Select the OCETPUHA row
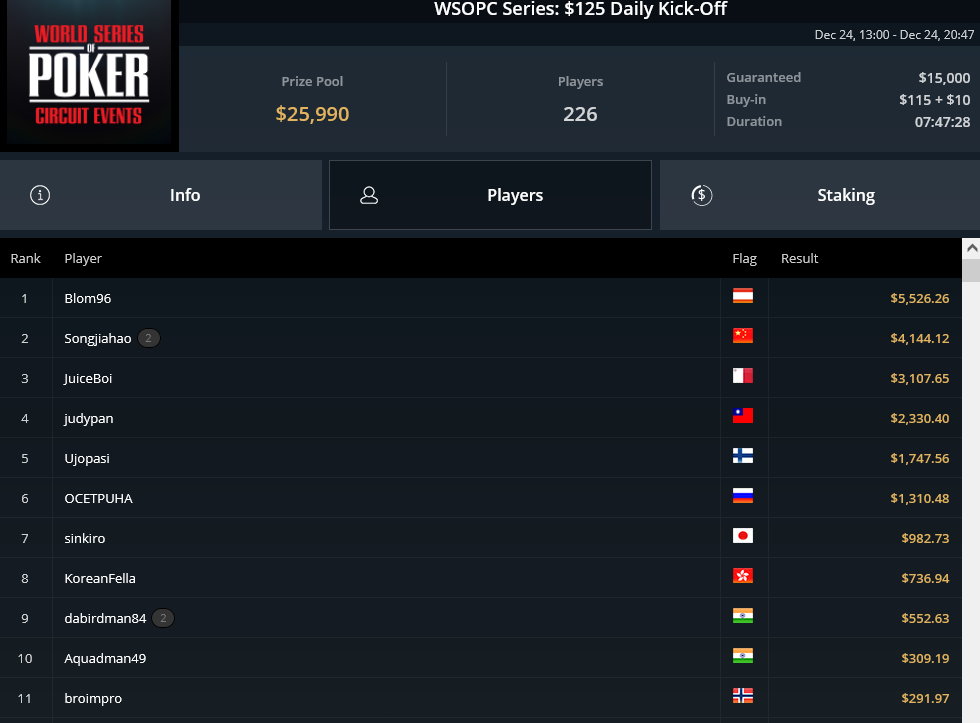Image resolution: width=980 pixels, height=723 pixels. (481, 498)
